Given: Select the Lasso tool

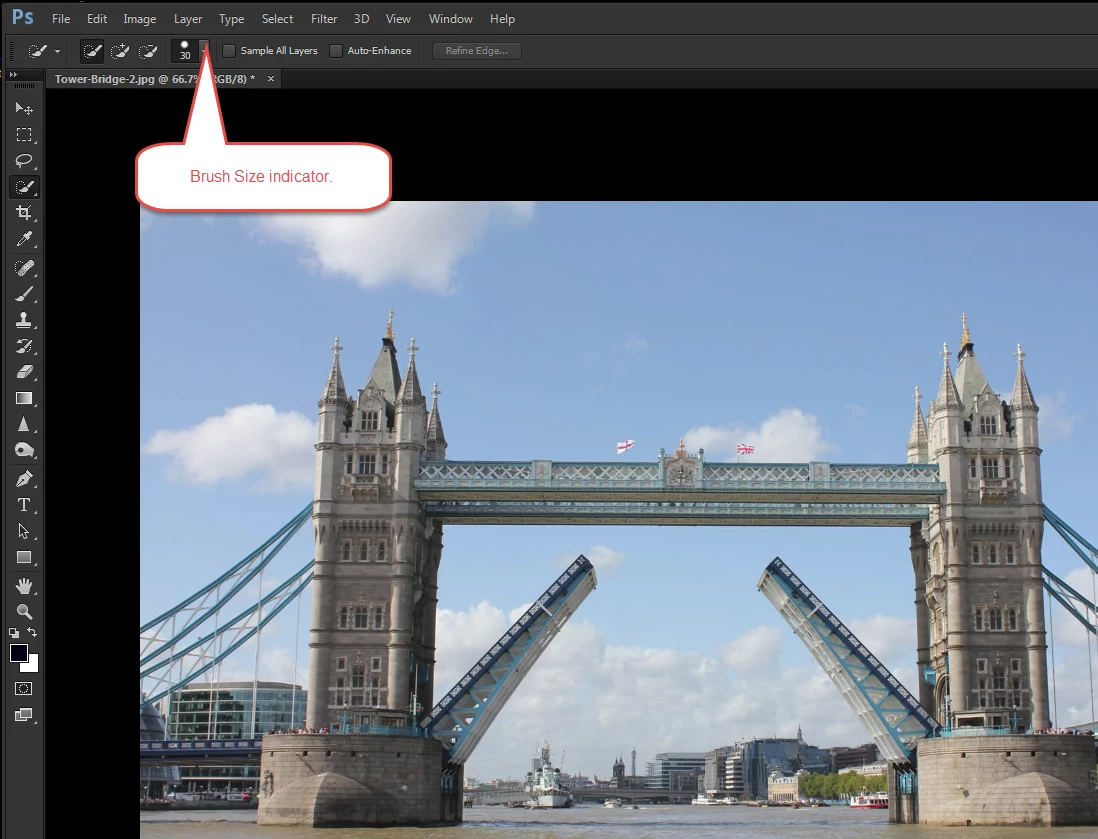Looking at the screenshot, I should pos(24,161).
